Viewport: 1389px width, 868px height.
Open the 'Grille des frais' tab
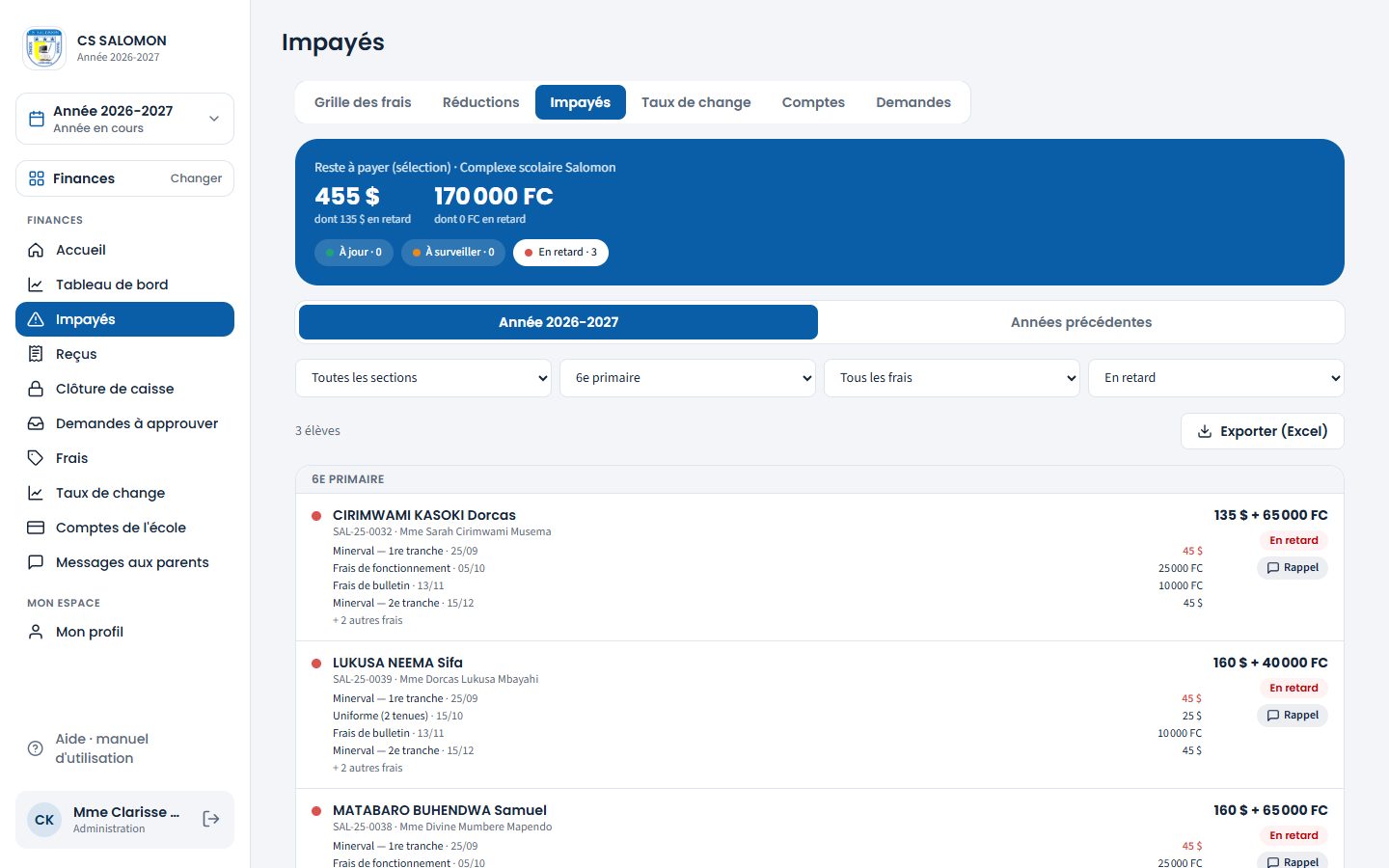(363, 102)
